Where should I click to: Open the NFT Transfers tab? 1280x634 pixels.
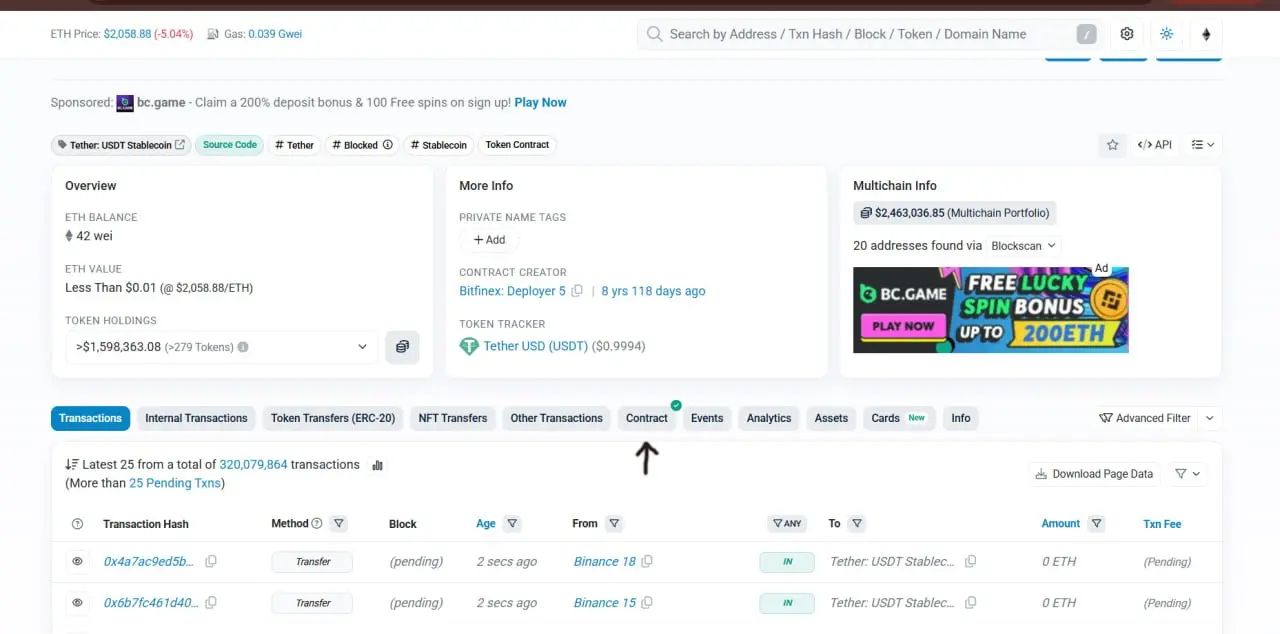coord(453,418)
